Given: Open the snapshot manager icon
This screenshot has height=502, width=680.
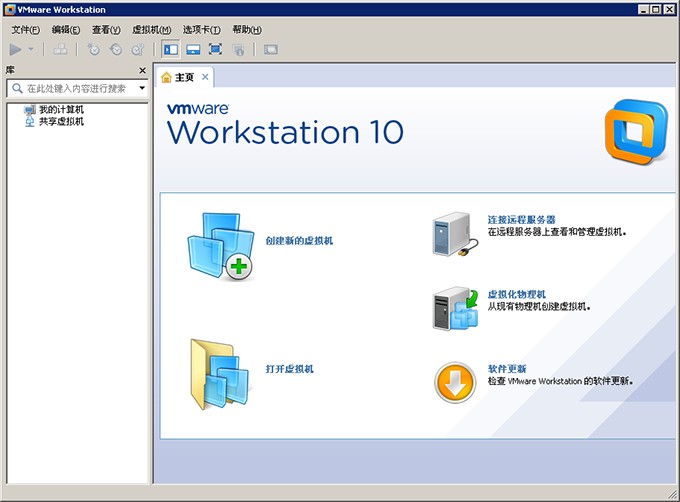Looking at the screenshot, I should point(138,49).
